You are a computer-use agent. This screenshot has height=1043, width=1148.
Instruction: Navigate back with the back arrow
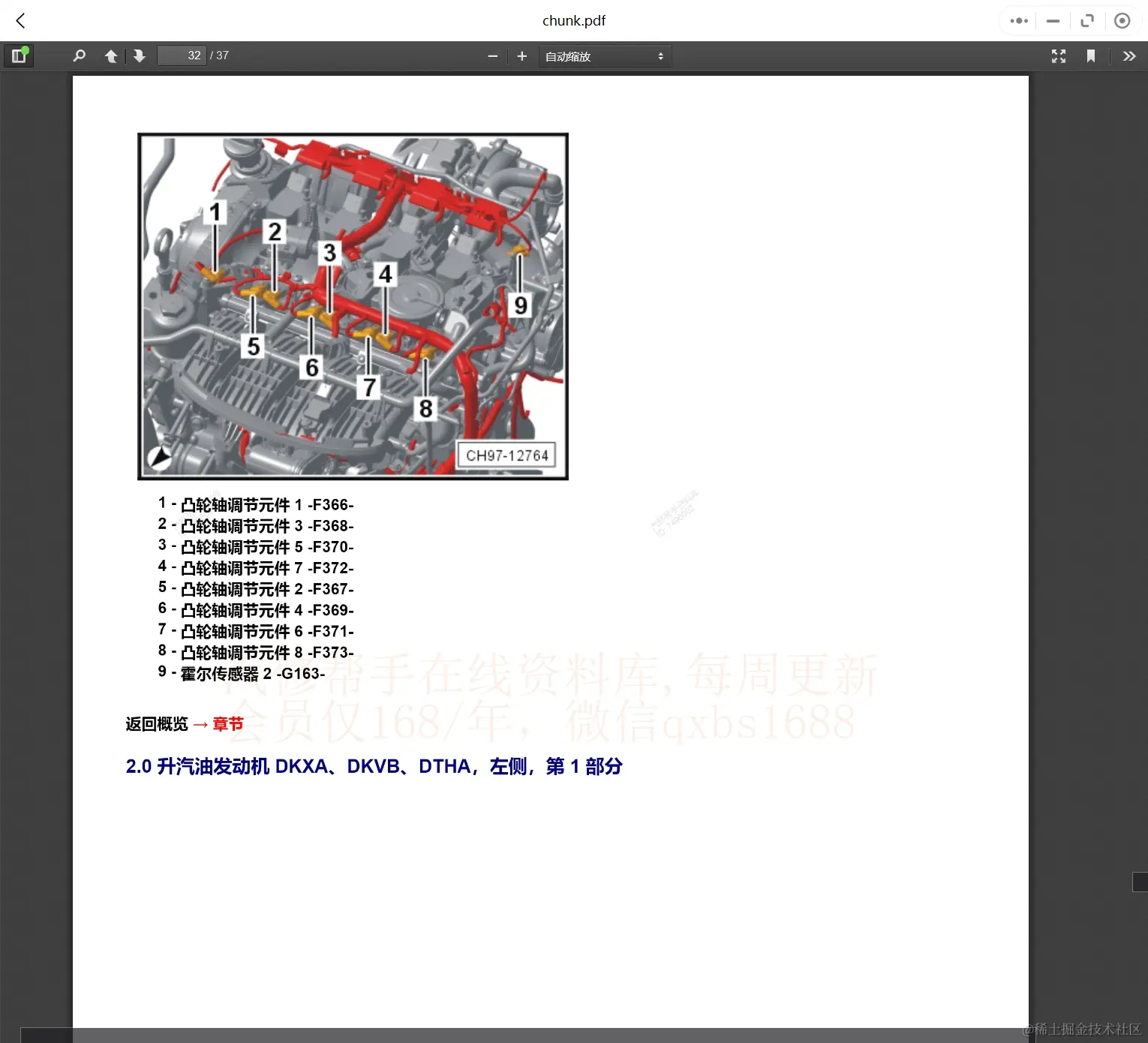point(20,20)
